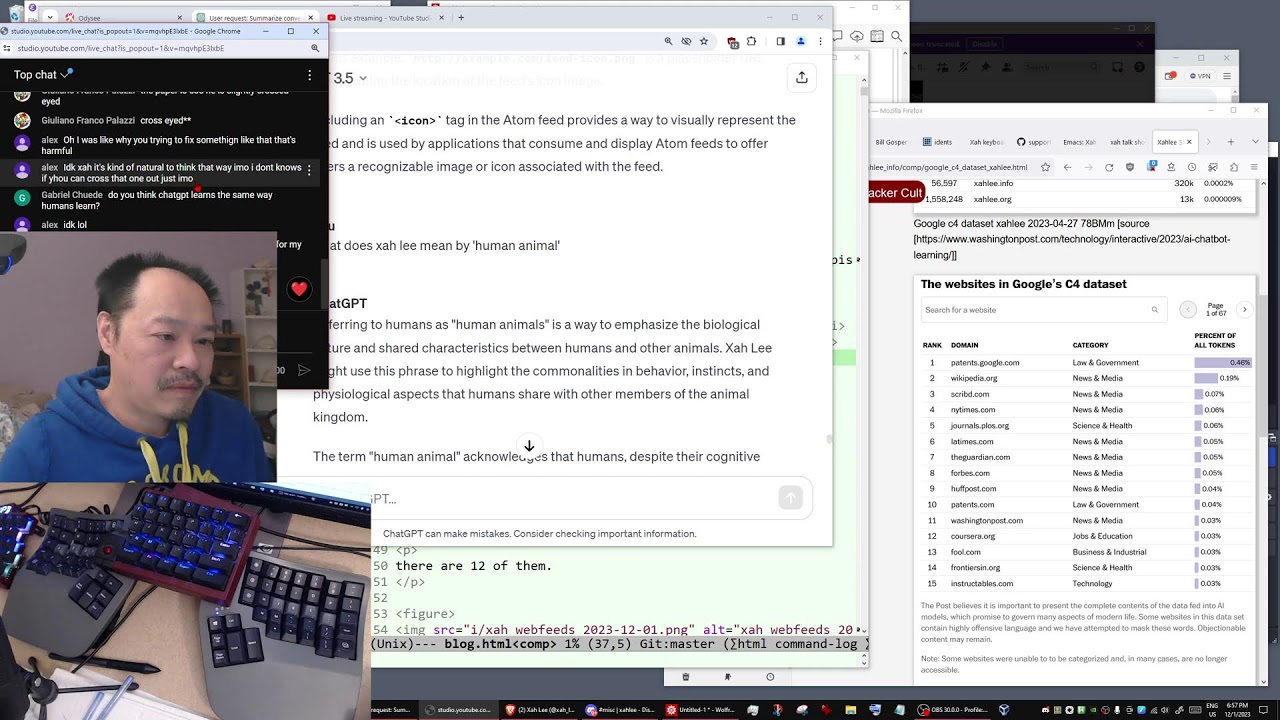The height and width of the screenshot is (720, 1280).
Task: Switch to User request: Summarize tab
Action: (x=255, y=17)
